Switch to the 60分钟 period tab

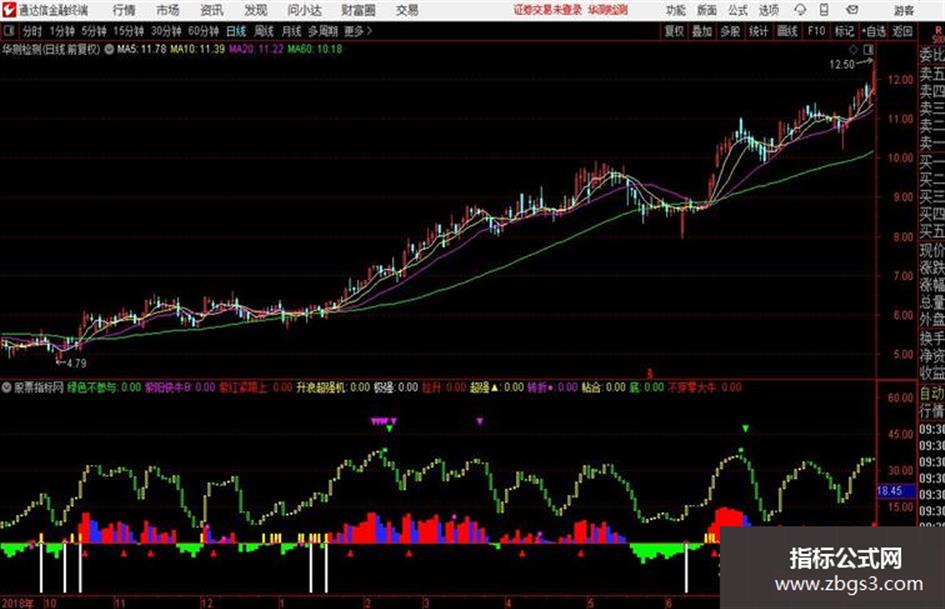tap(203, 31)
